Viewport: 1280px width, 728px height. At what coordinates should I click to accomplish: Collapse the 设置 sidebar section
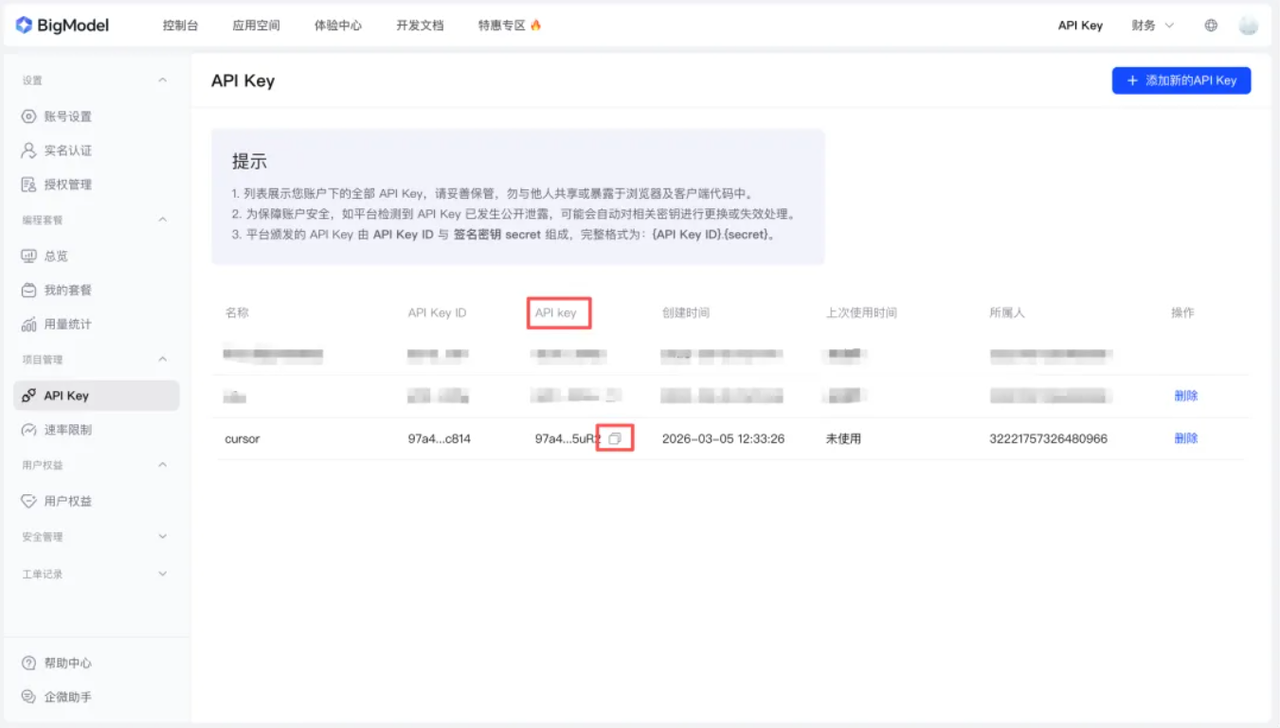pos(163,80)
